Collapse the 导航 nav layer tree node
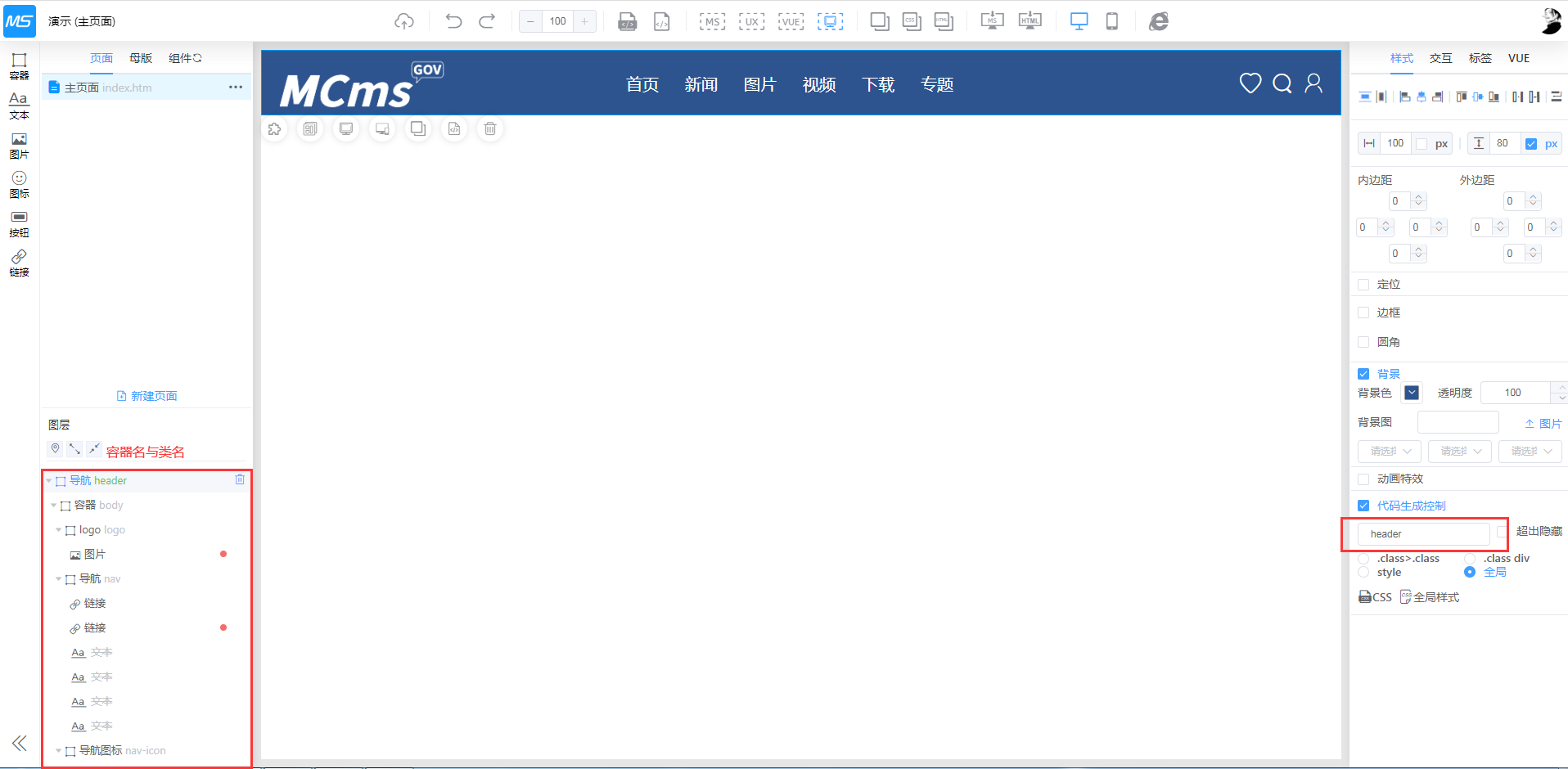This screenshot has height=769, width=1568. click(58, 579)
